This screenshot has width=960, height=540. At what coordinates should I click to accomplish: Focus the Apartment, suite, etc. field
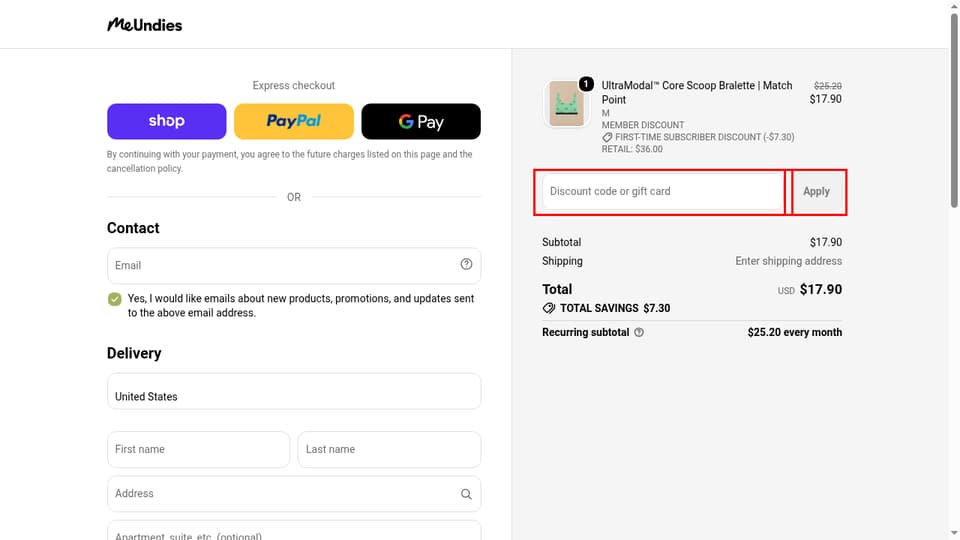tap(294, 531)
